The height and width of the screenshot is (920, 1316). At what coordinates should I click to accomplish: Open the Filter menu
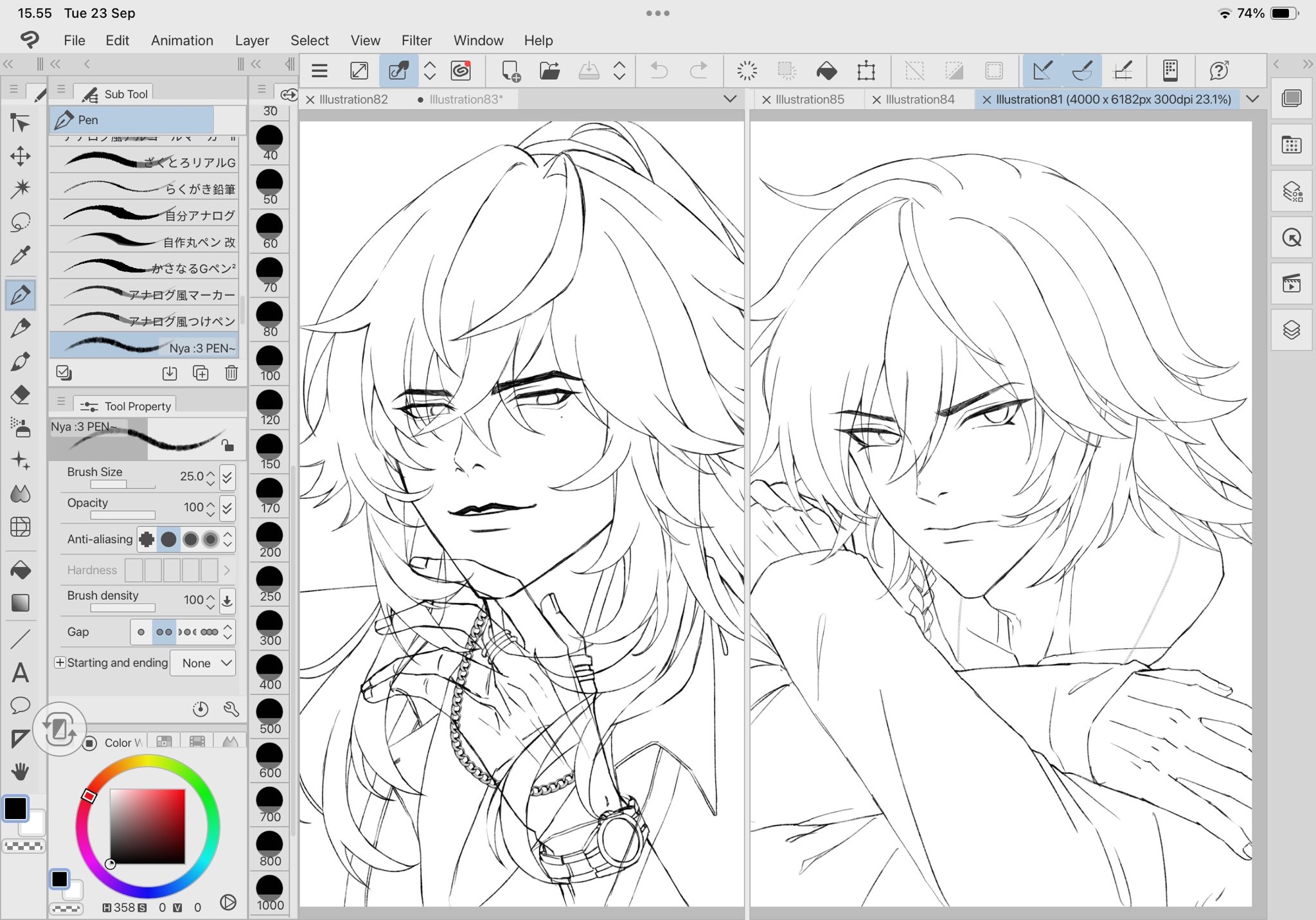(x=416, y=41)
